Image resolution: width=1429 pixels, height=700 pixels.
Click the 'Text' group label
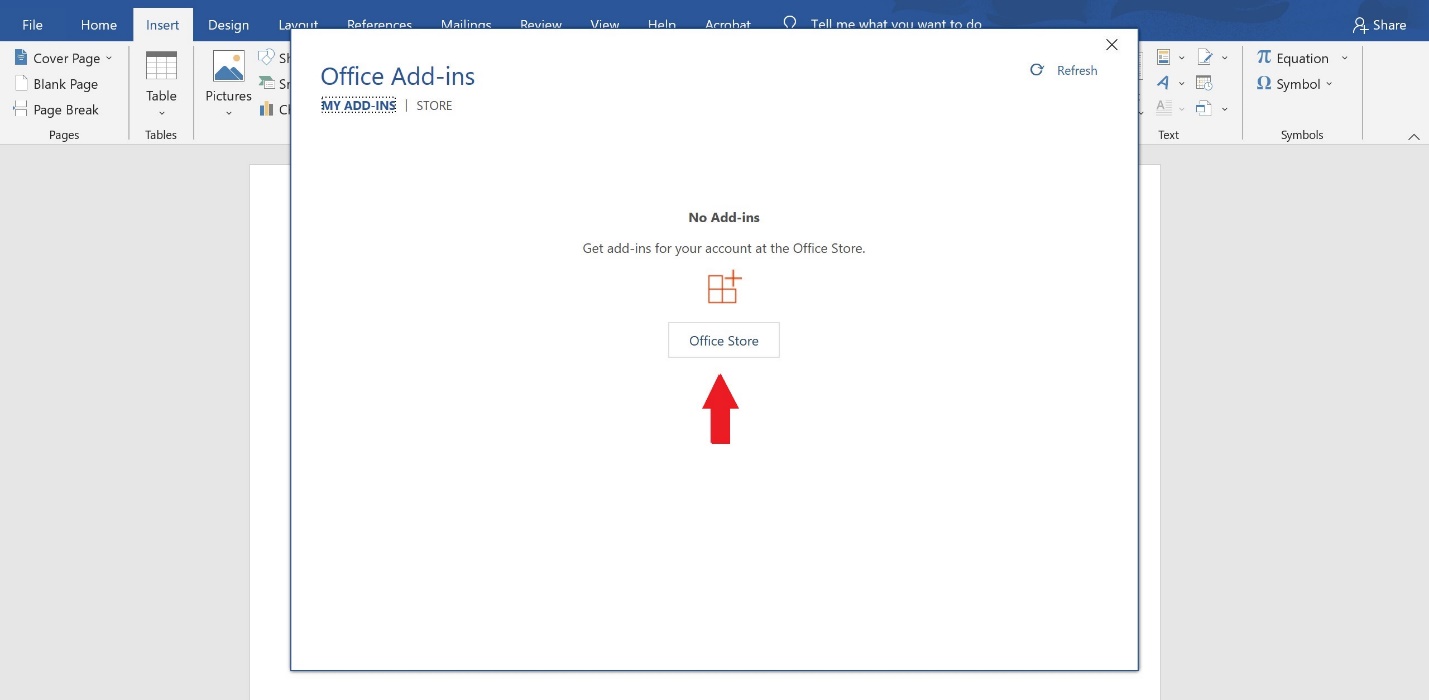pos(1169,135)
